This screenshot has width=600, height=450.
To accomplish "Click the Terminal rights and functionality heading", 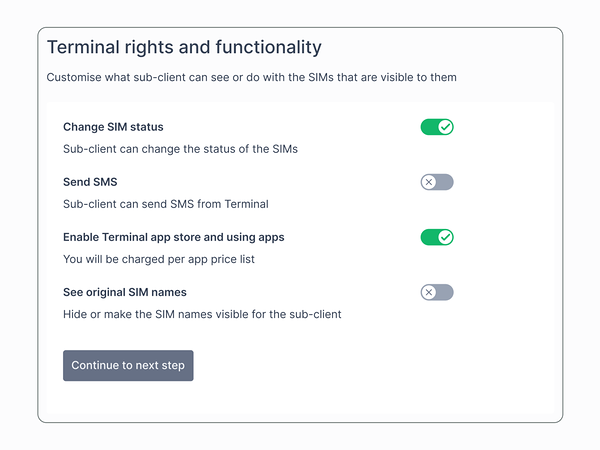I will coord(184,47).
